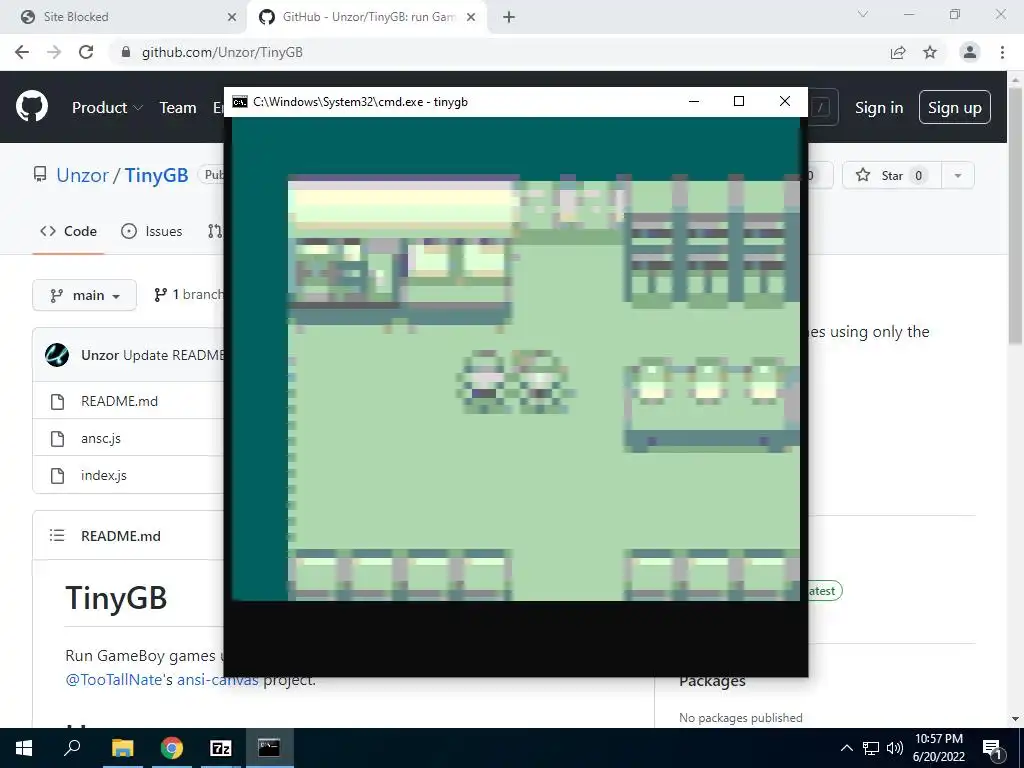Open the README table of contents icon
Screen dimensions: 1024x768
click(57, 536)
